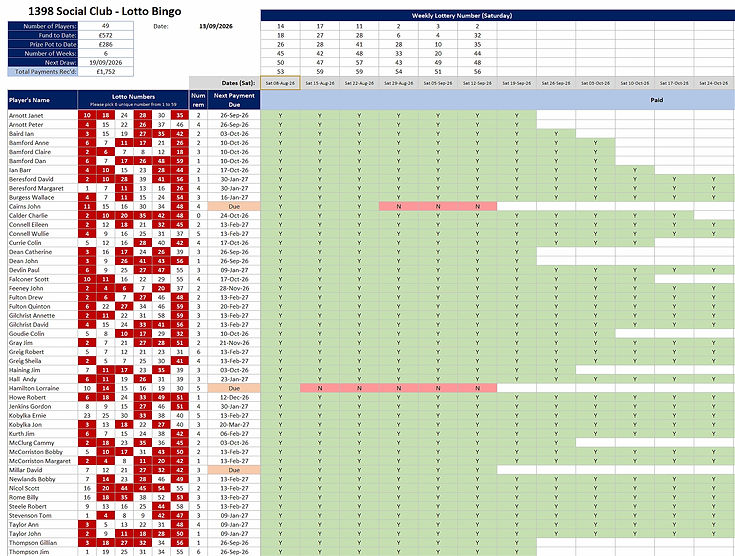735x556 pixels.
Task: Click the Sat 12-Sep-26 date header
Action: [477, 83]
